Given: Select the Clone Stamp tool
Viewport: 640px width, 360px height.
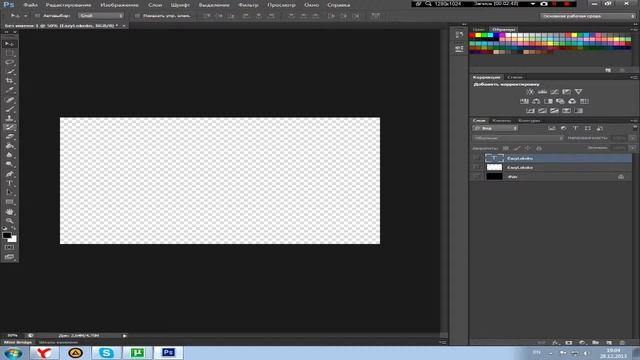Looking at the screenshot, I should coord(9,118).
